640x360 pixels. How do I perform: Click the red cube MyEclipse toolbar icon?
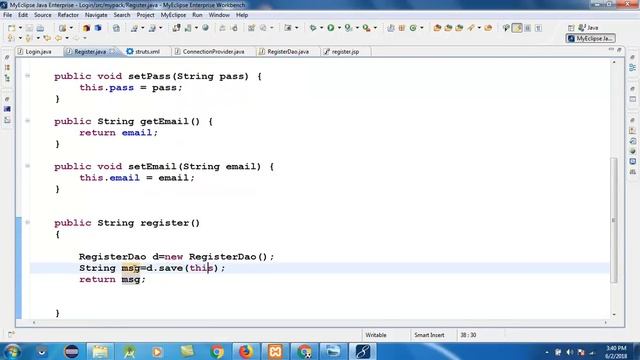pos(86,28)
